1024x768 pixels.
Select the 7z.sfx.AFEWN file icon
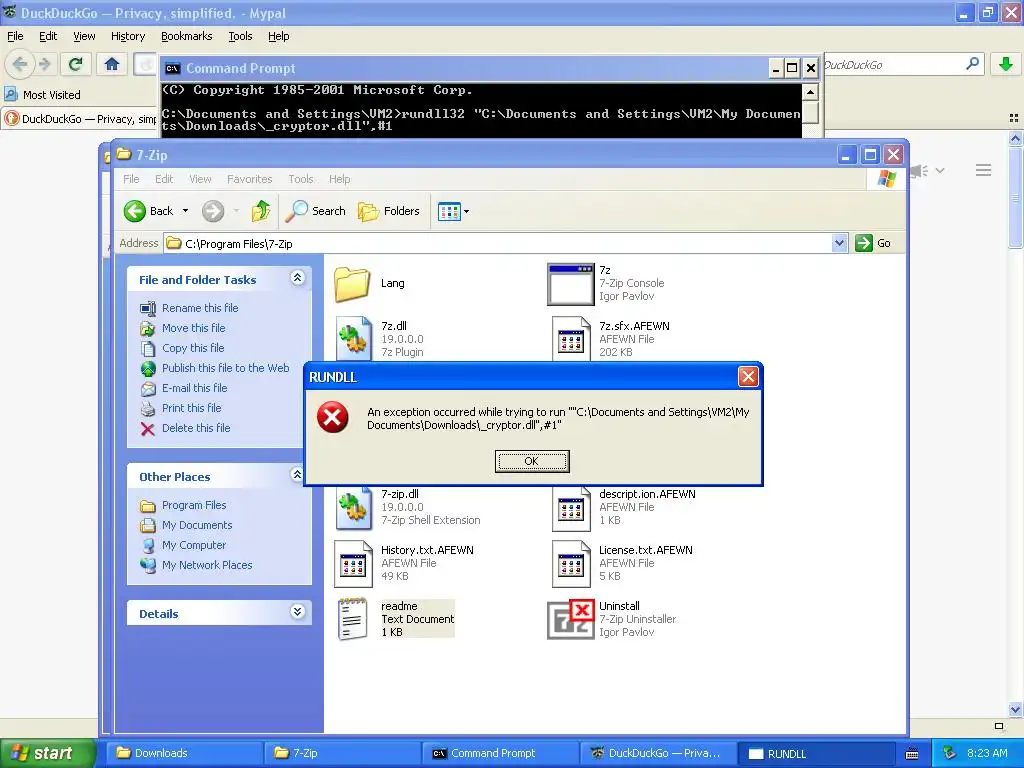coord(571,338)
